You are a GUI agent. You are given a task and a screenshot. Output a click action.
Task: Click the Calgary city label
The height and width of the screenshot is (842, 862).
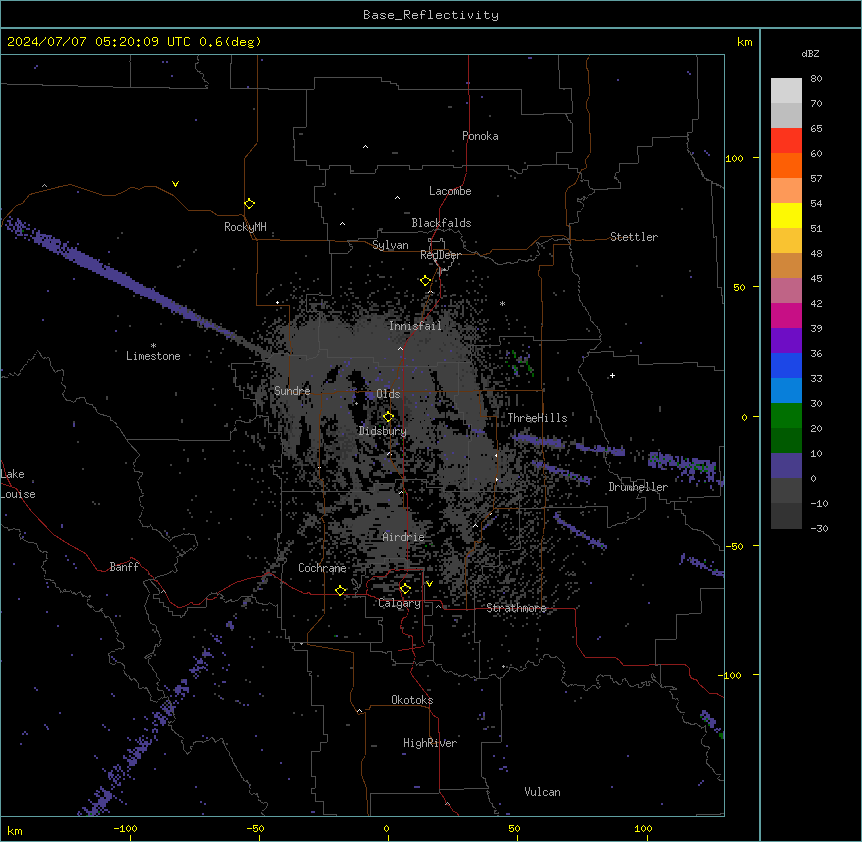(x=400, y=603)
